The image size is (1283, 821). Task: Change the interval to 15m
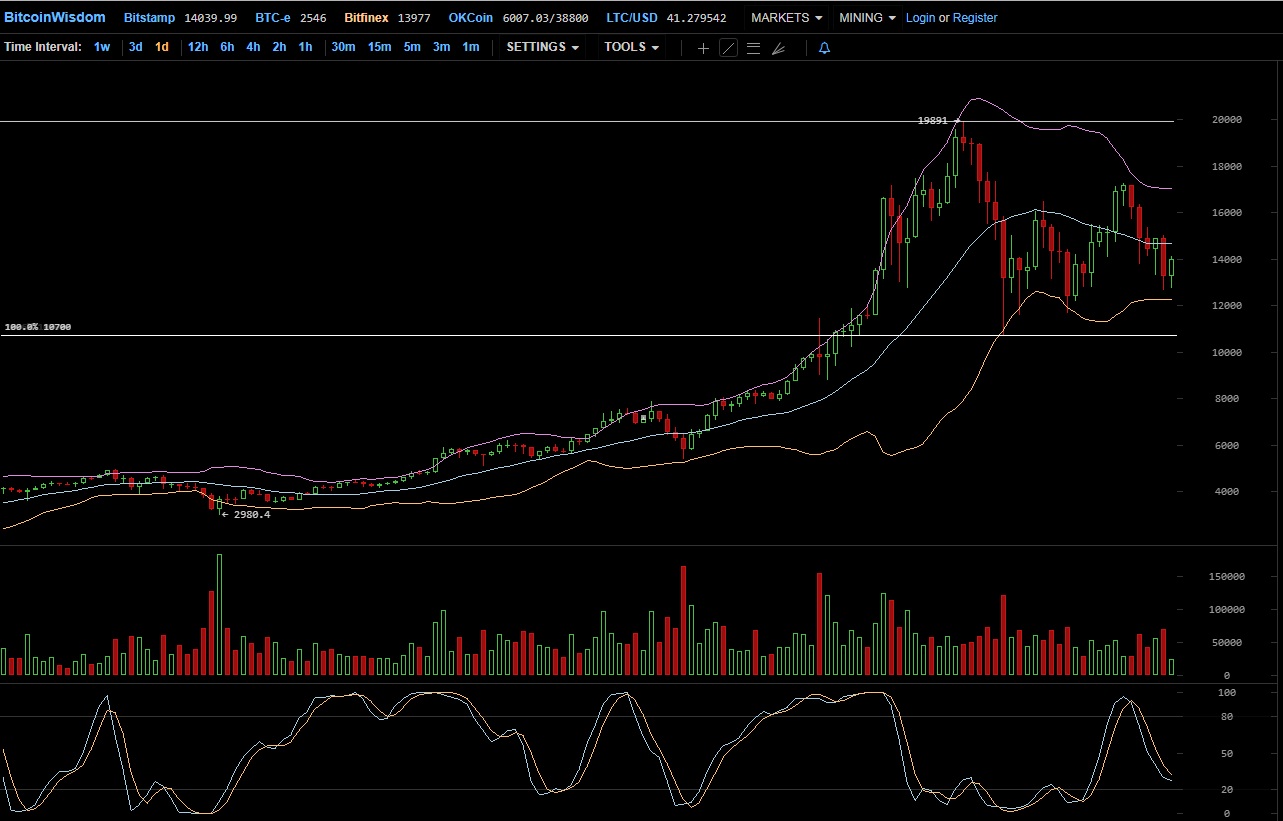tap(379, 47)
